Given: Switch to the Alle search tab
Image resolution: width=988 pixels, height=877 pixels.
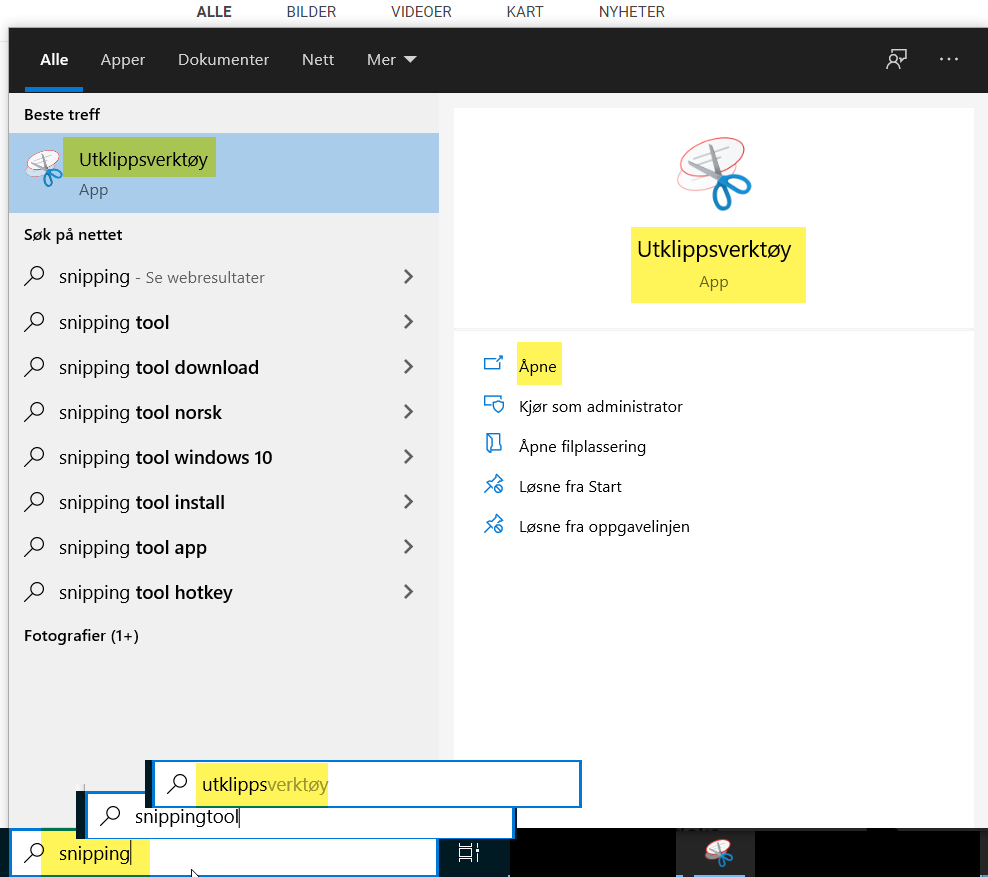Looking at the screenshot, I should coord(54,59).
